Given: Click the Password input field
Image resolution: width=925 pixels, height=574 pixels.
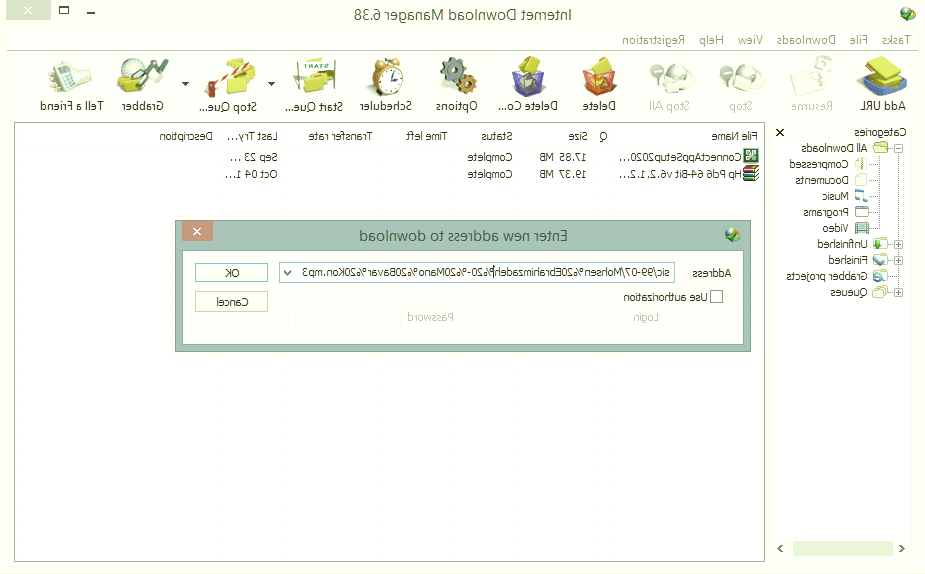Looking at the screenshot, I should click(344, 317).
